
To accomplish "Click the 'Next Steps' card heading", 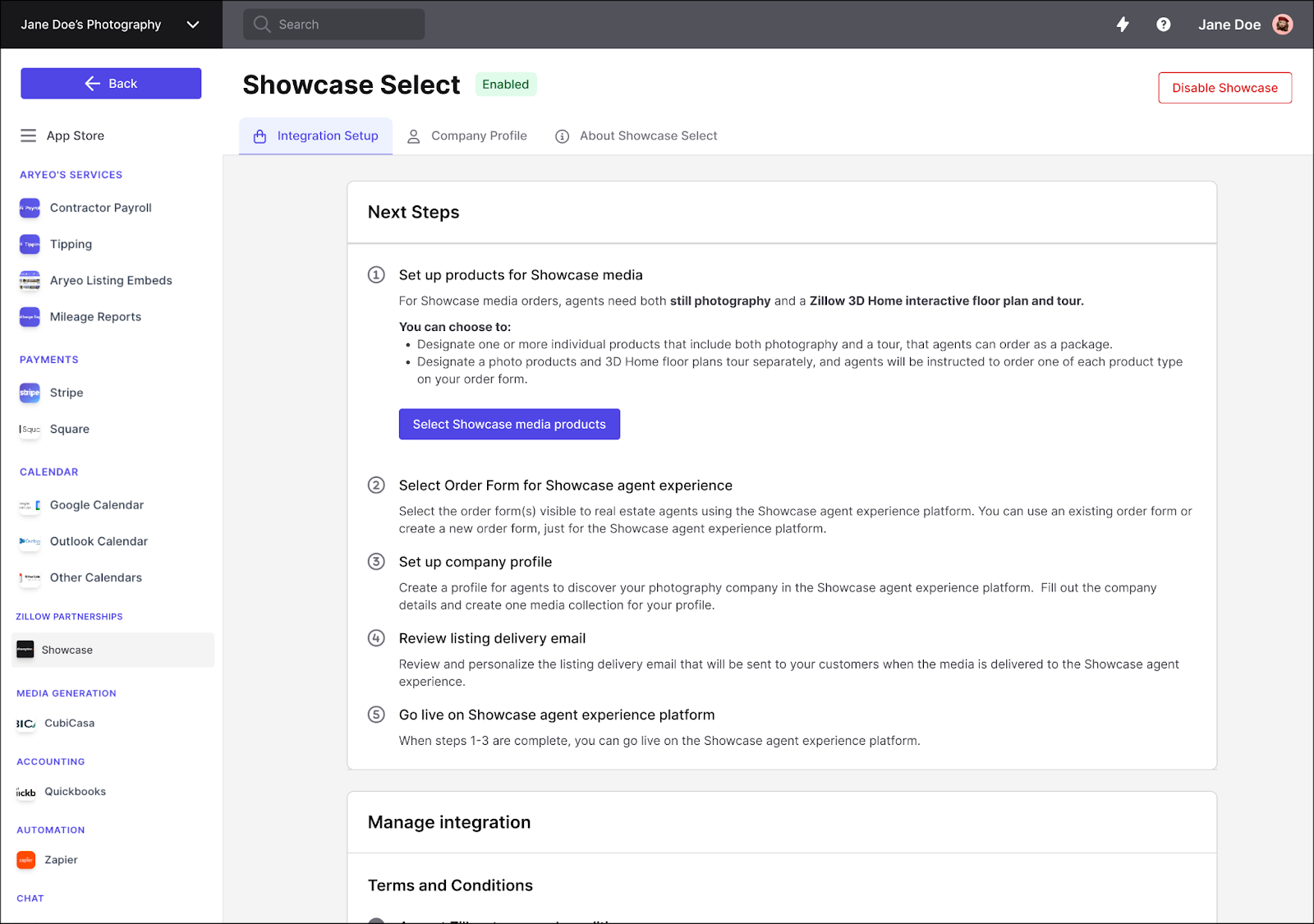I will [x=414, y=212].
